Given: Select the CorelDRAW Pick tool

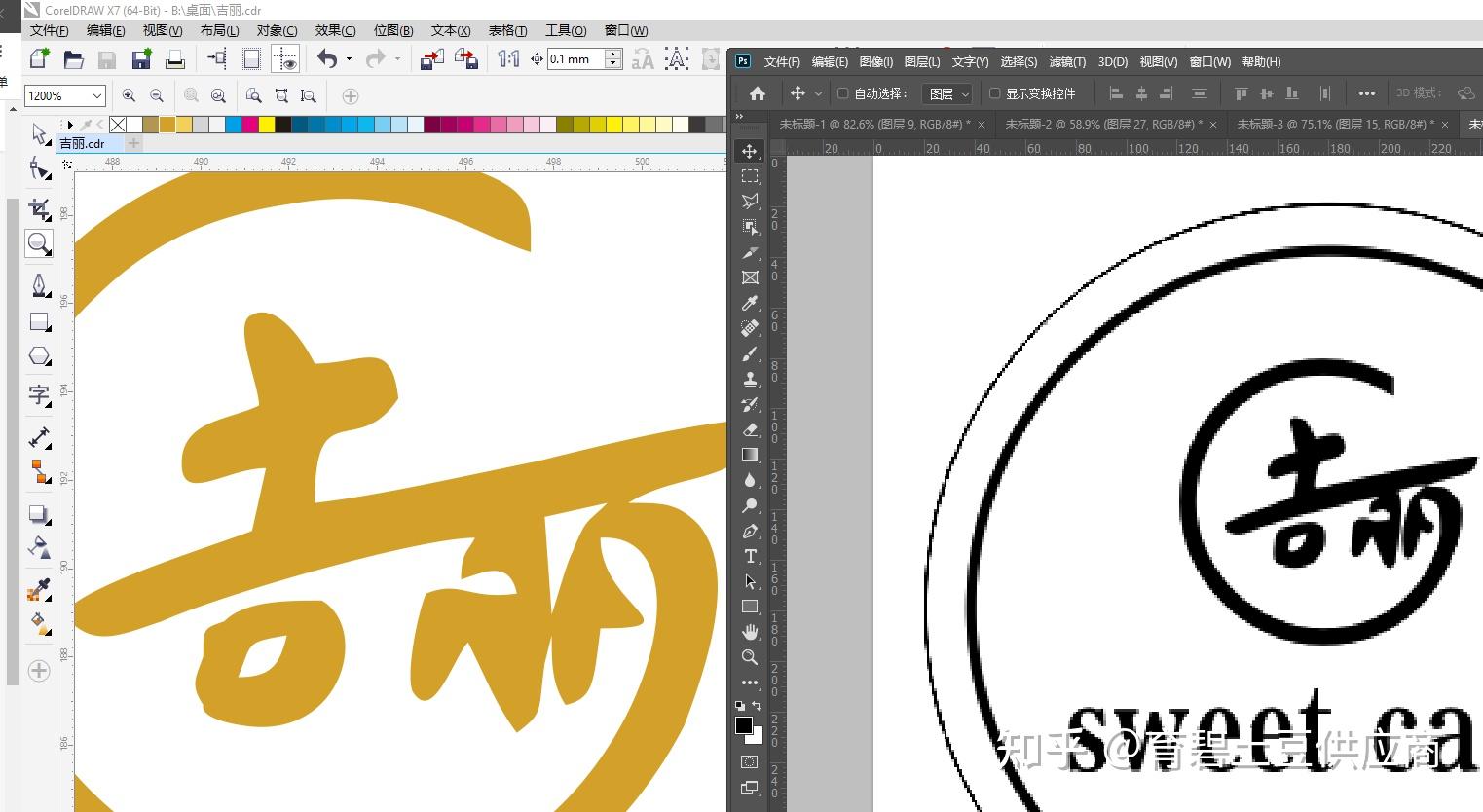Looking at the screenshot, I should coord(39,133).
